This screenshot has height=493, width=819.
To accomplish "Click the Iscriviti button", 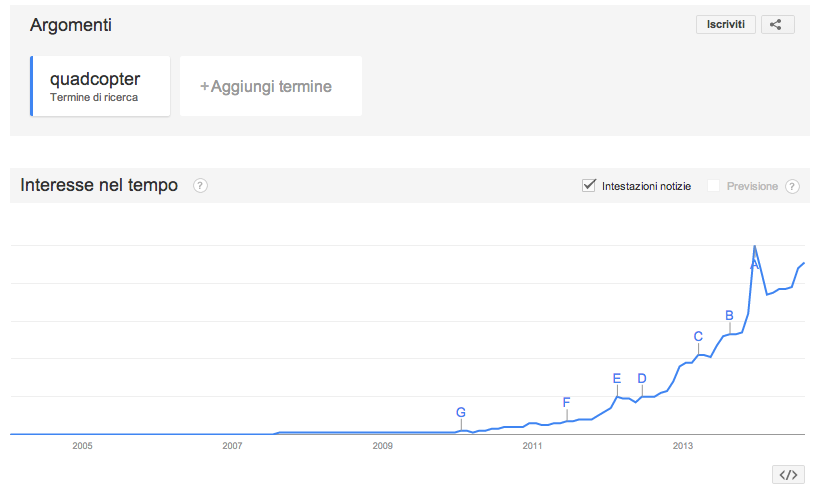I will 726,25.
